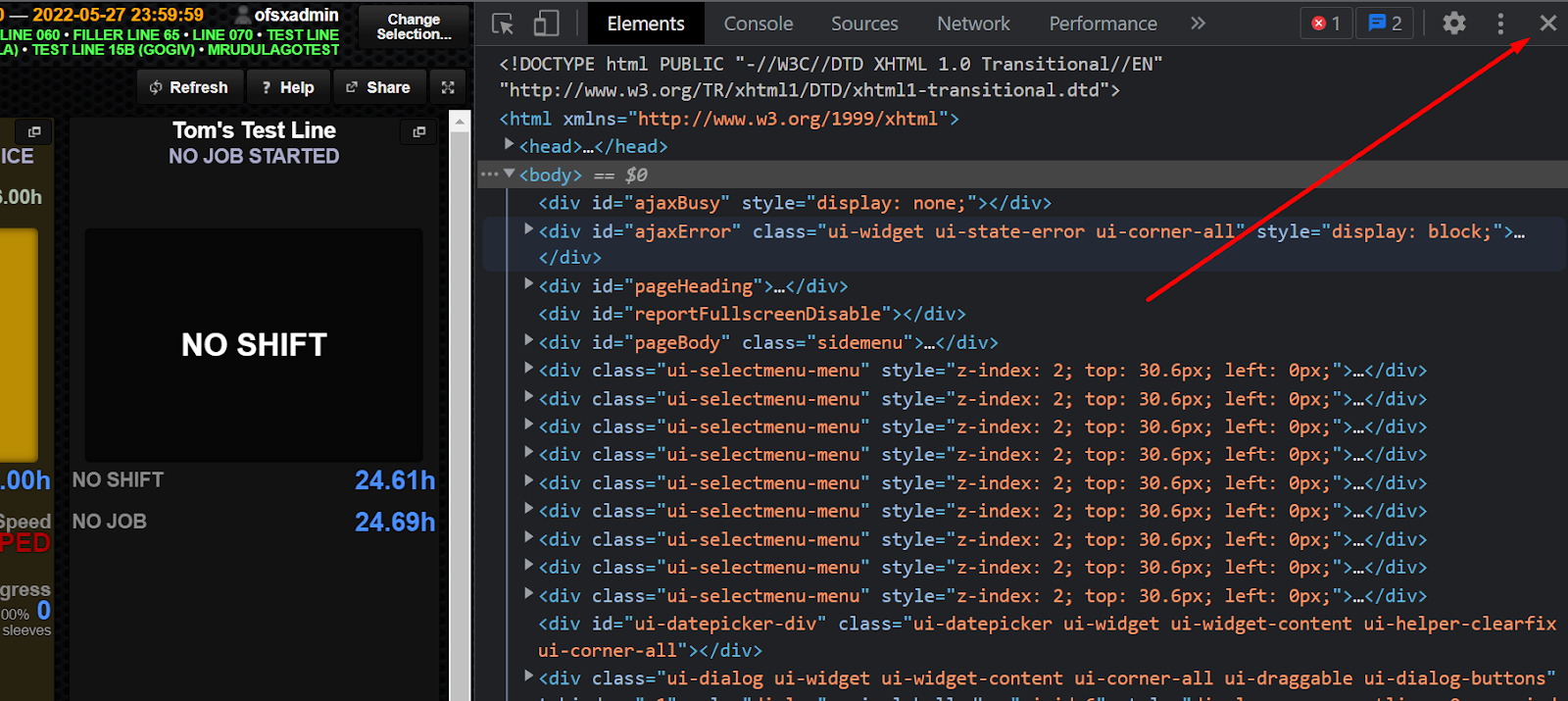Click the 24.69h value
The height and width of the screenshot is (701, 1568).
395,522
